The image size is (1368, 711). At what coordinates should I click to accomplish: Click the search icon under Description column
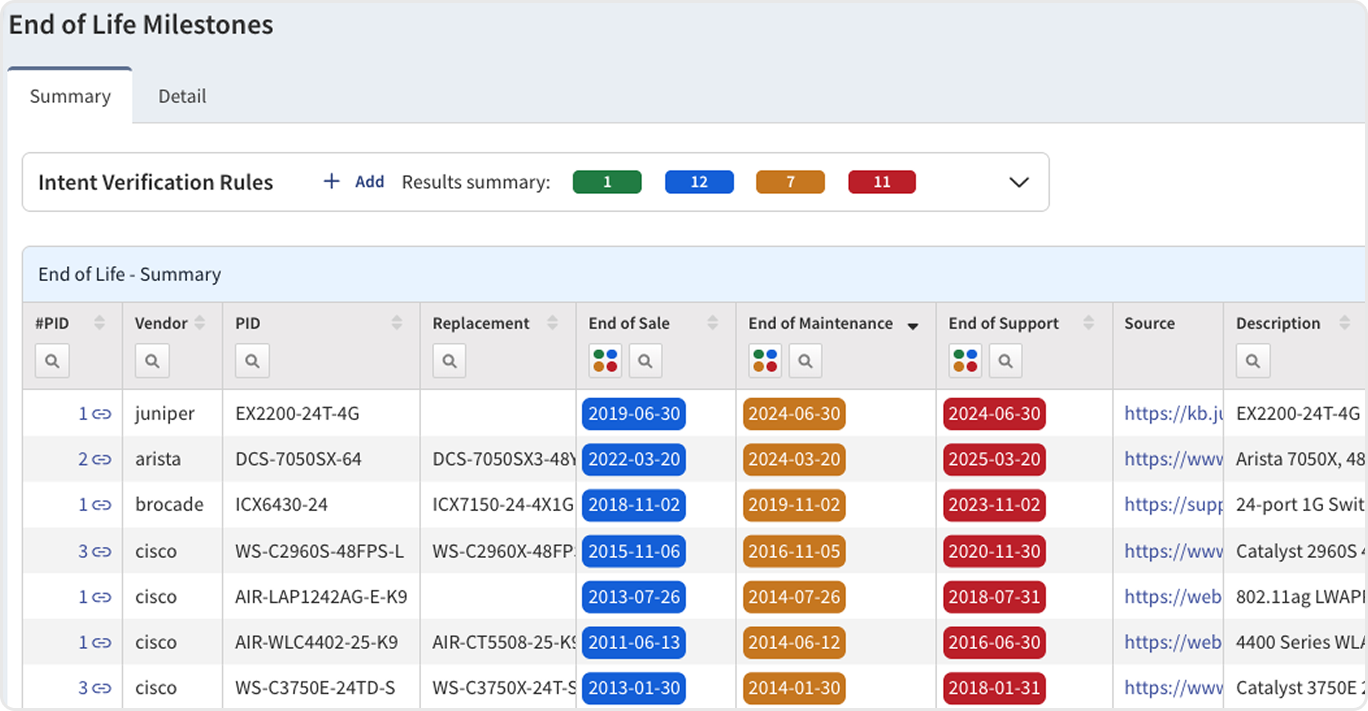pos(1253,361)
